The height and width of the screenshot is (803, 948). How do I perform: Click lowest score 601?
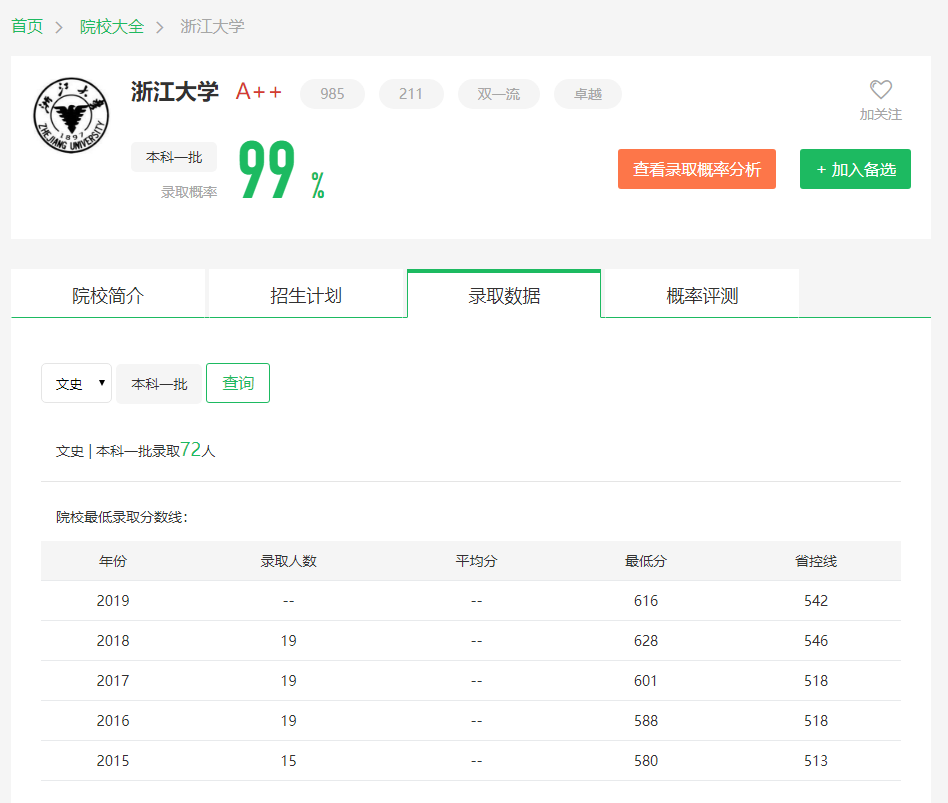tap(646, 681)
